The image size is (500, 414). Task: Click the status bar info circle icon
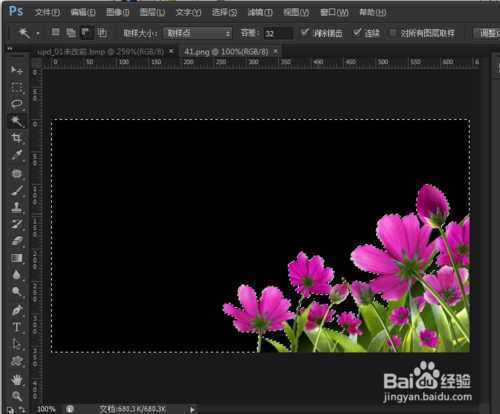point(70,409)
